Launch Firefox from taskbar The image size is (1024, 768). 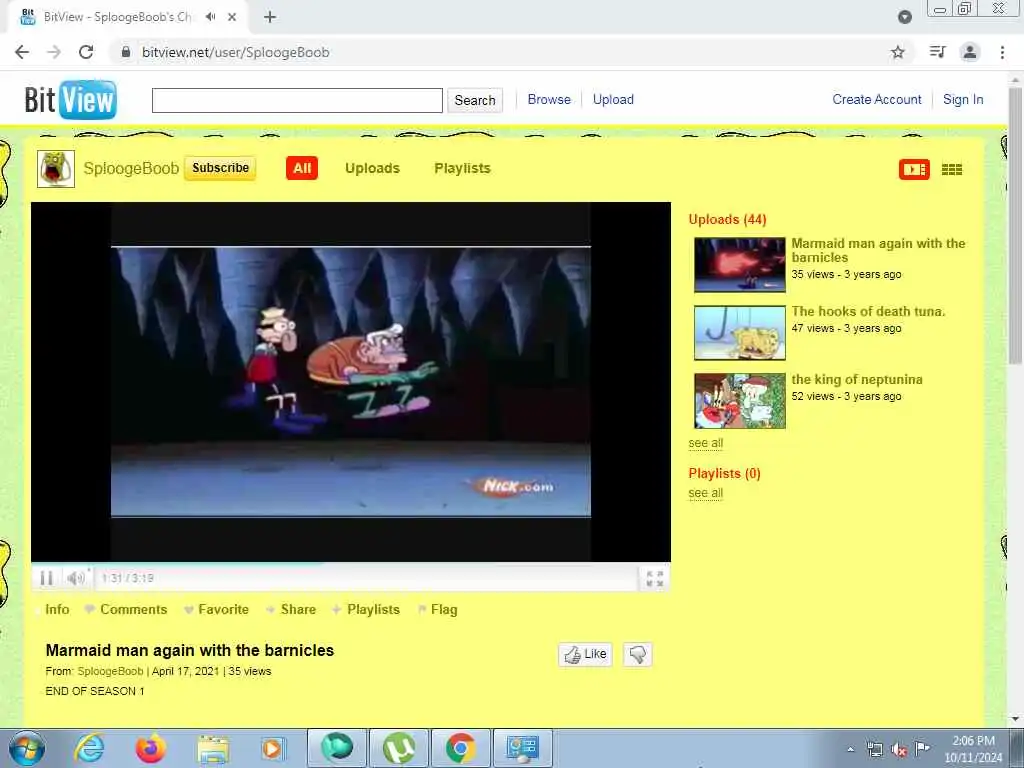pos(150,748)
